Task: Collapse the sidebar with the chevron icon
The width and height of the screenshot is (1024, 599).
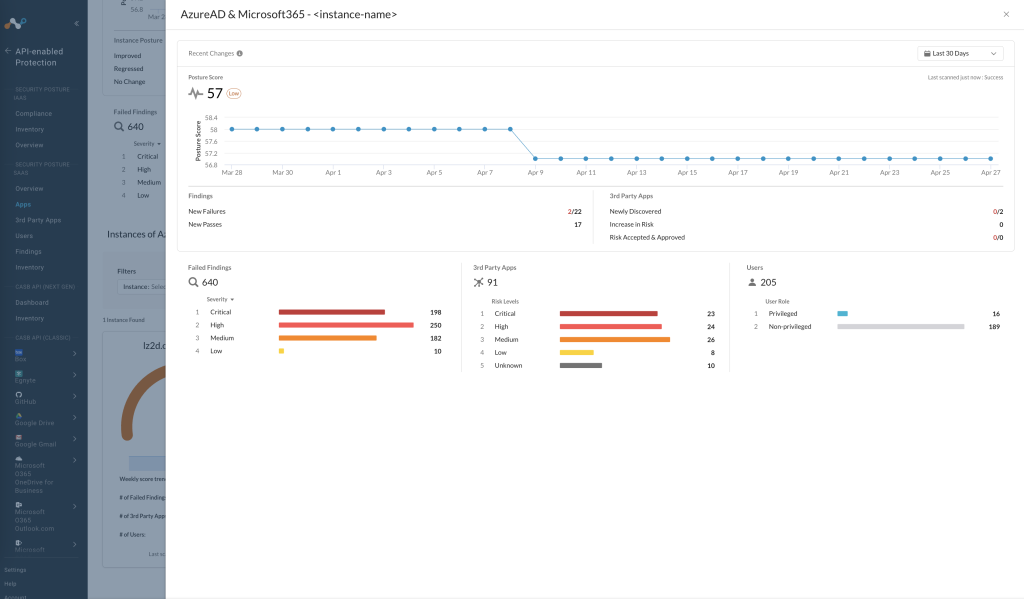Action: 76,24
